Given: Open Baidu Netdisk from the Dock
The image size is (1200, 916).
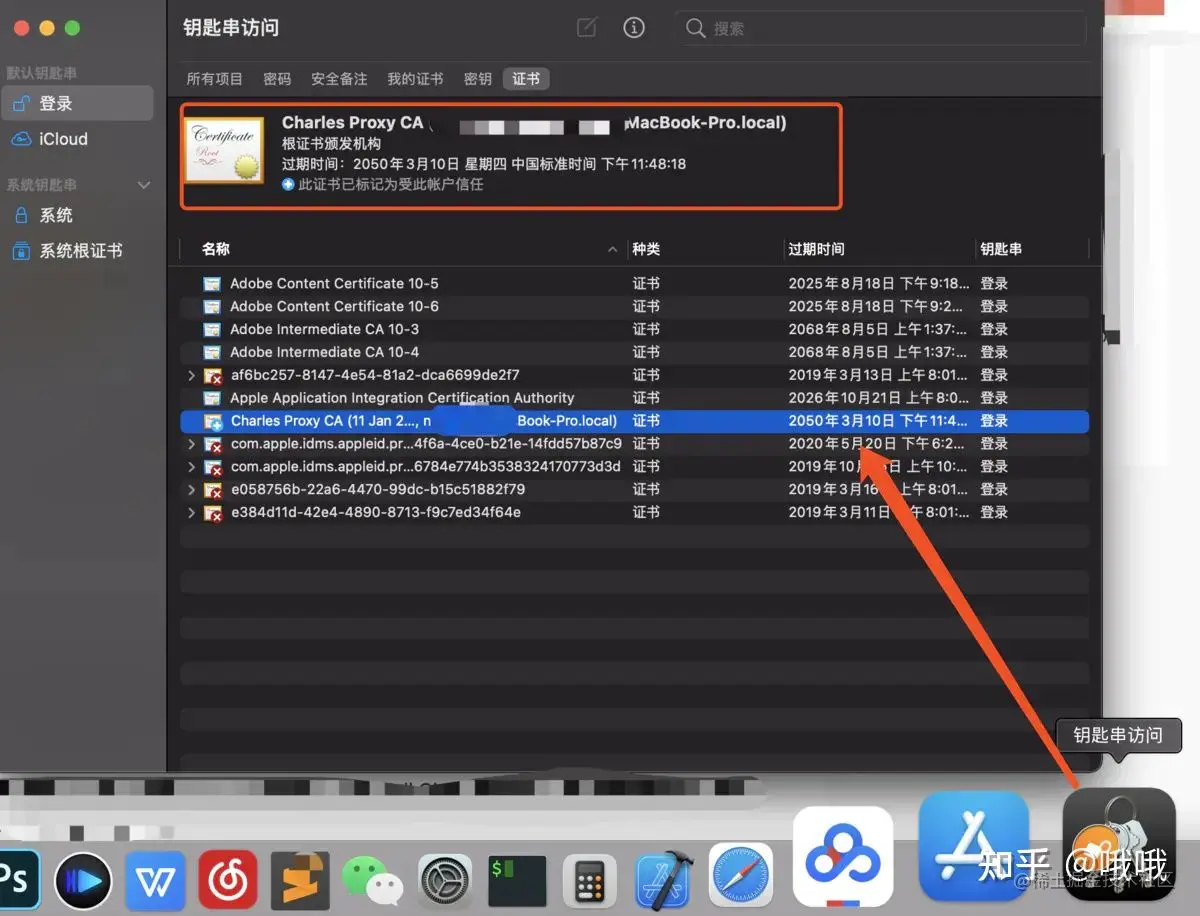Looking at the screenshot, I should coord(843,856).
